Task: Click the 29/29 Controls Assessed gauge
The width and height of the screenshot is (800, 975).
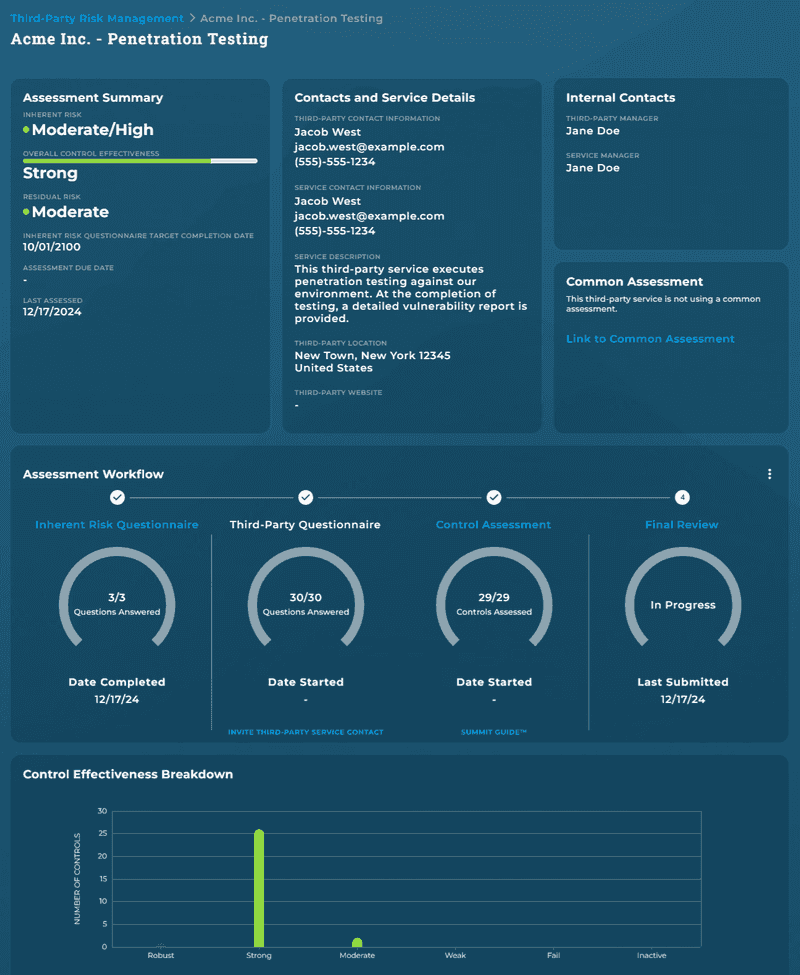Action: 494,598
